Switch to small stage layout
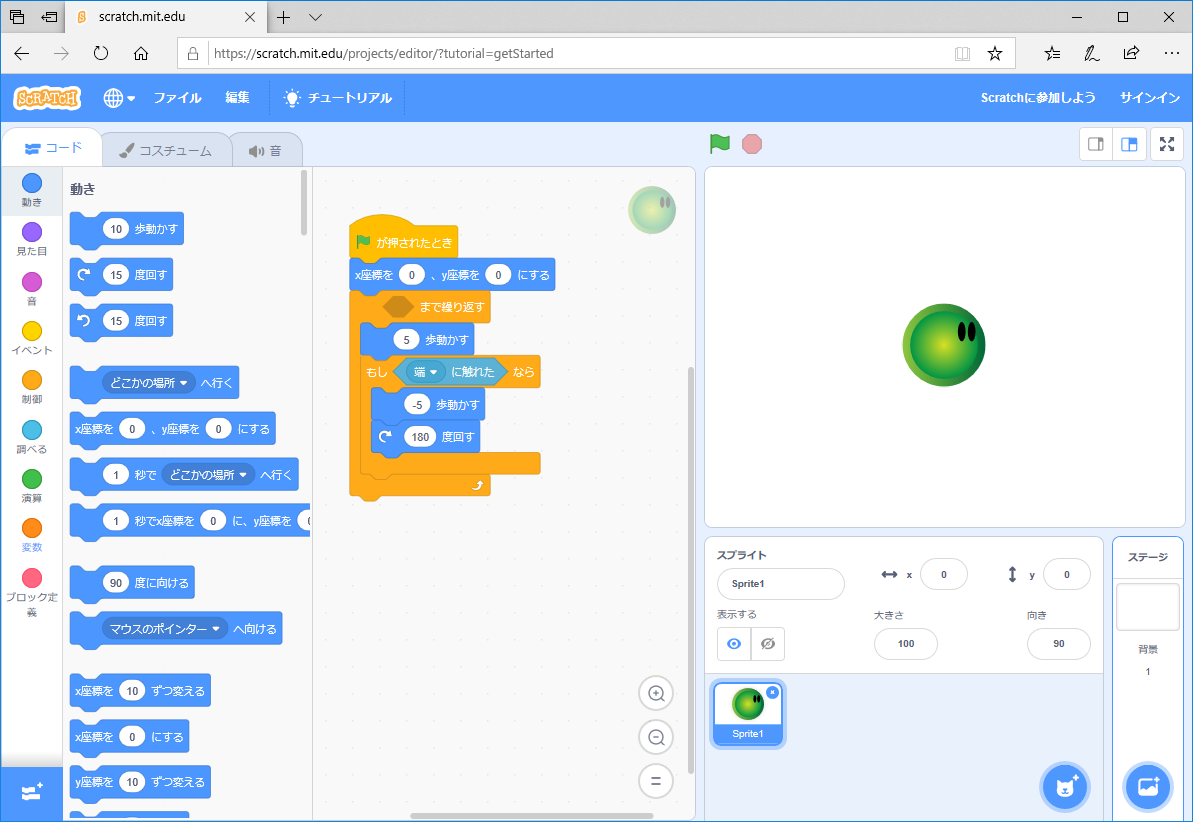The image size is (1193, 822). [x=1096, y=145]
